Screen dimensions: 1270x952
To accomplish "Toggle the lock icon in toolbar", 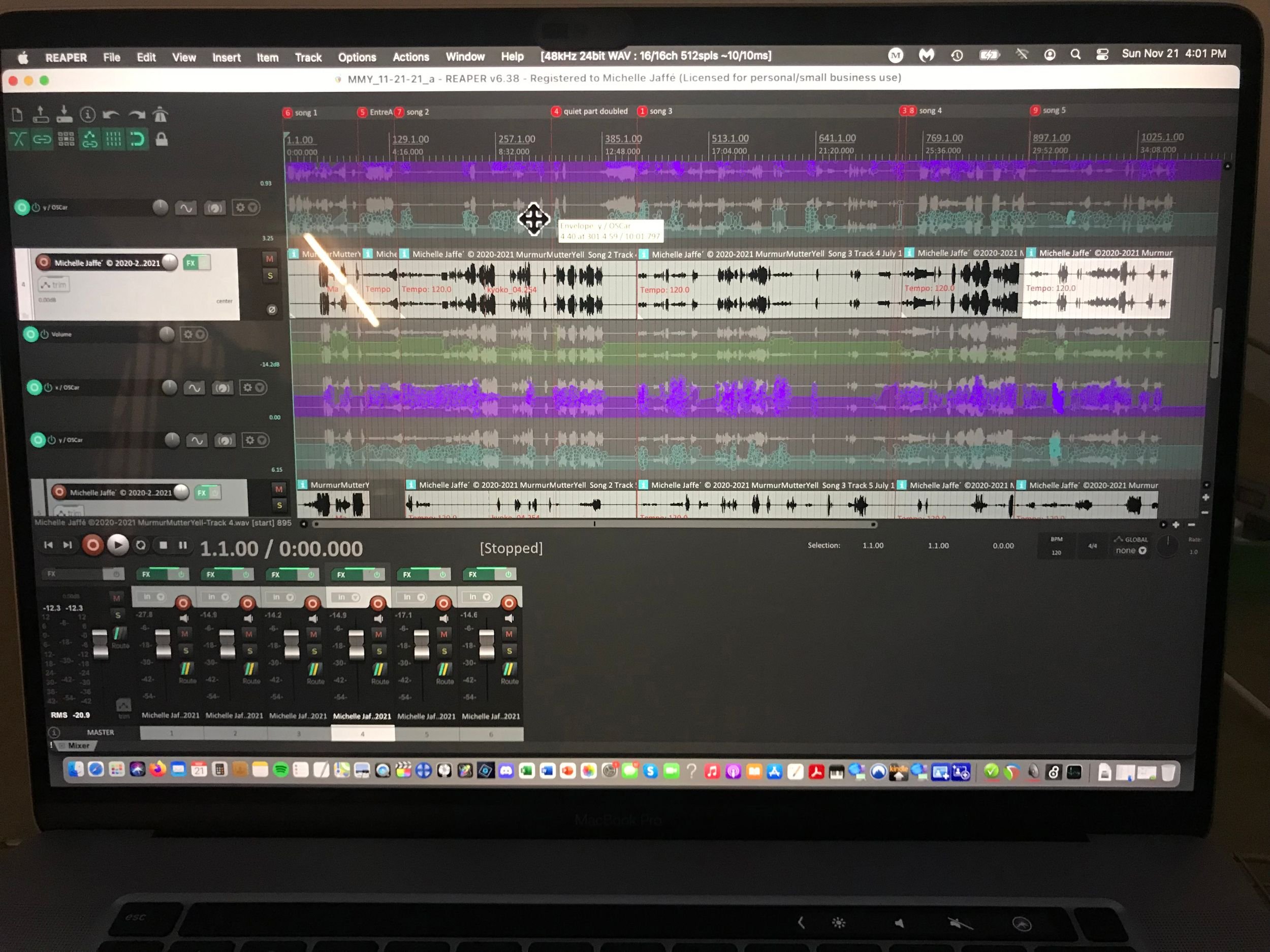I will (x=162, y=140).
